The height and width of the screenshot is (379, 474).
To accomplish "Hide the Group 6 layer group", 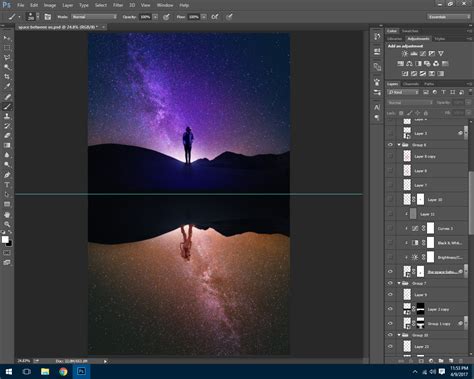I will click(x=390, y=145).
